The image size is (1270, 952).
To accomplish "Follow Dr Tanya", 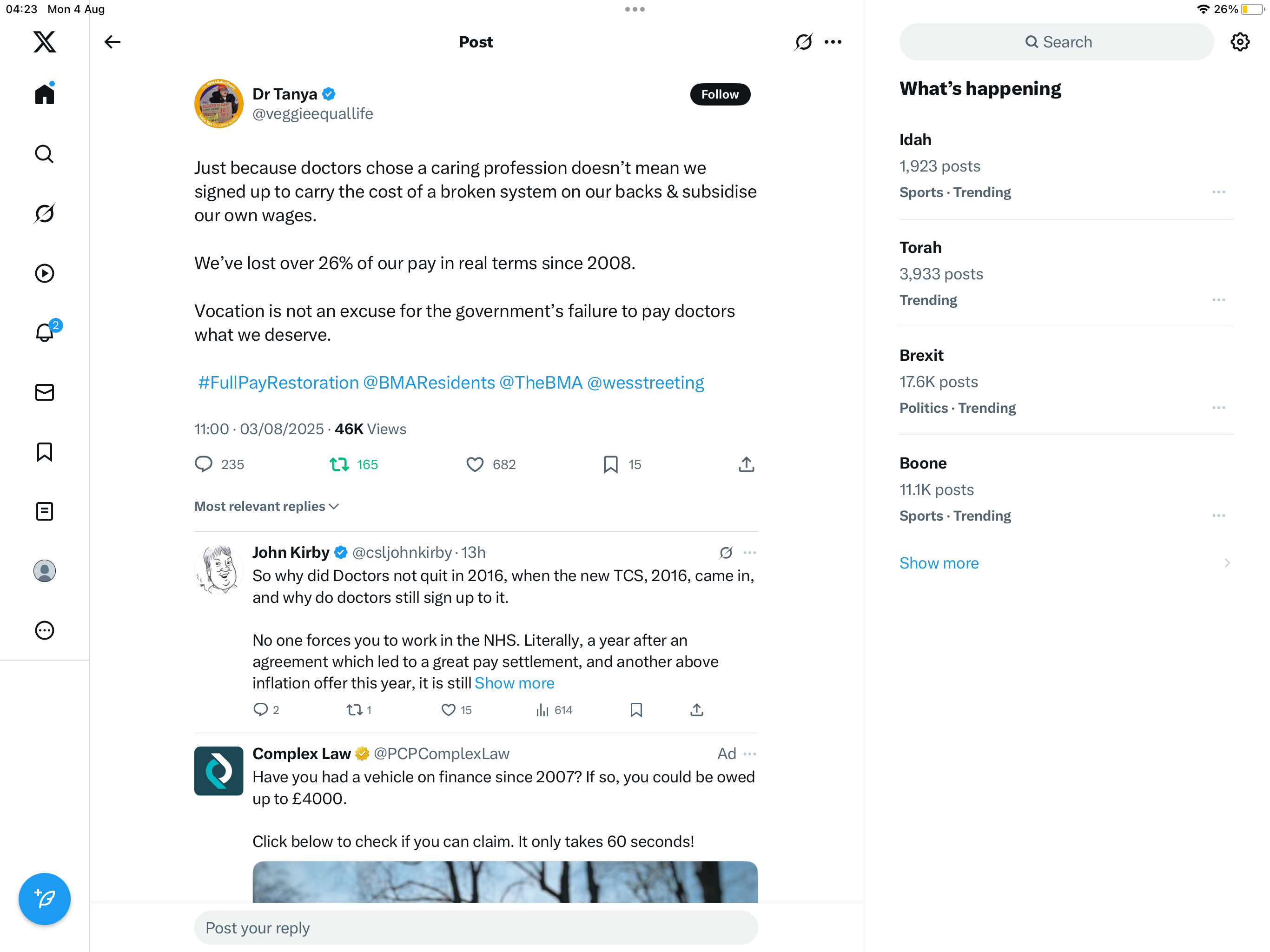I will point(720,94).
